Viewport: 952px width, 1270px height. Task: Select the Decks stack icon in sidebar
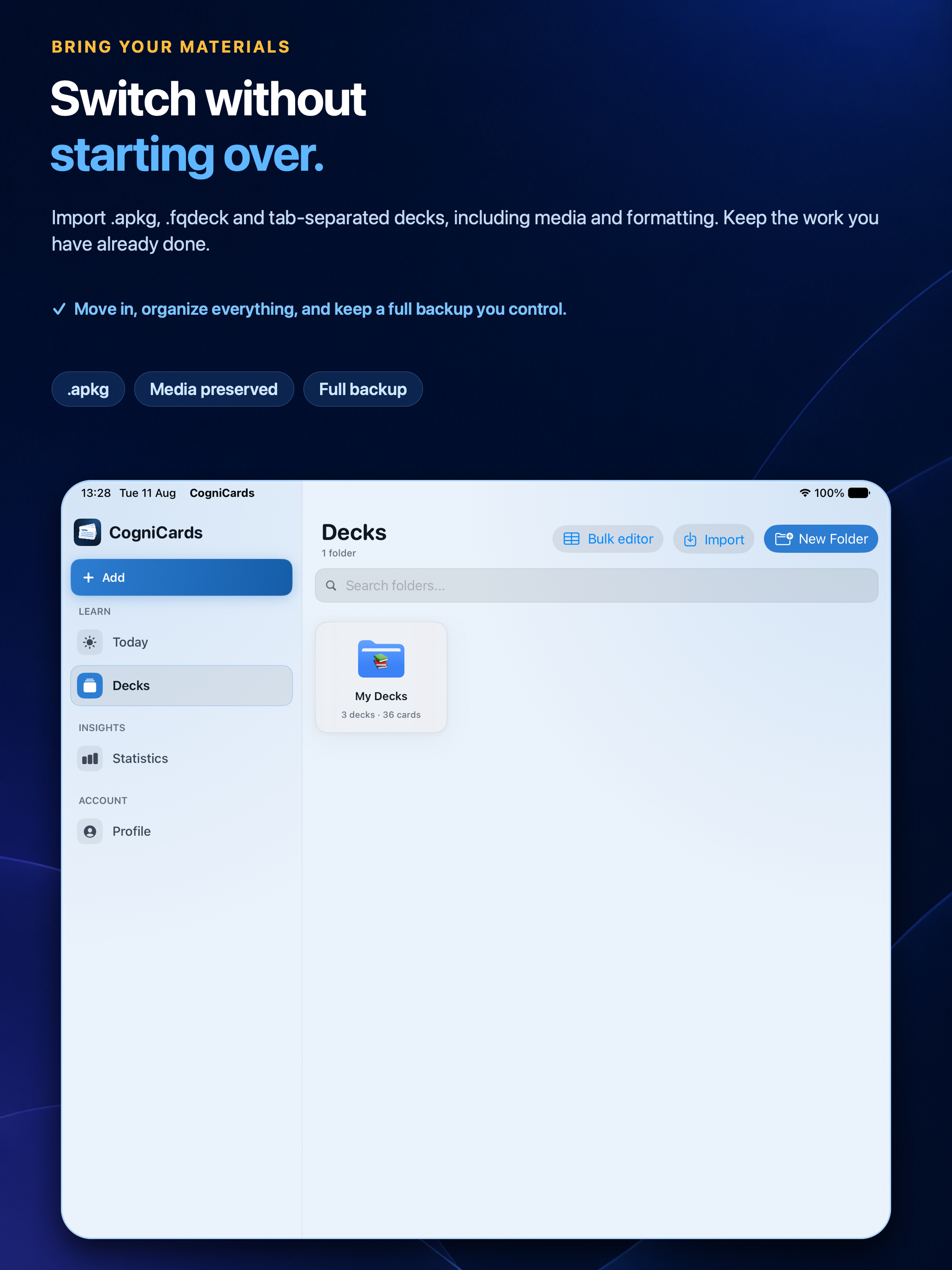pyautogui.click(x=90, y=685)
